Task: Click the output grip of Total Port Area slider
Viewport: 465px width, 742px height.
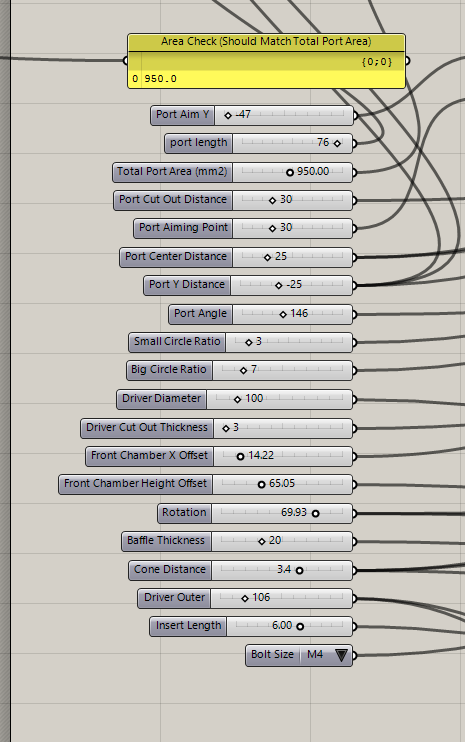Action: tap(355, 172)
